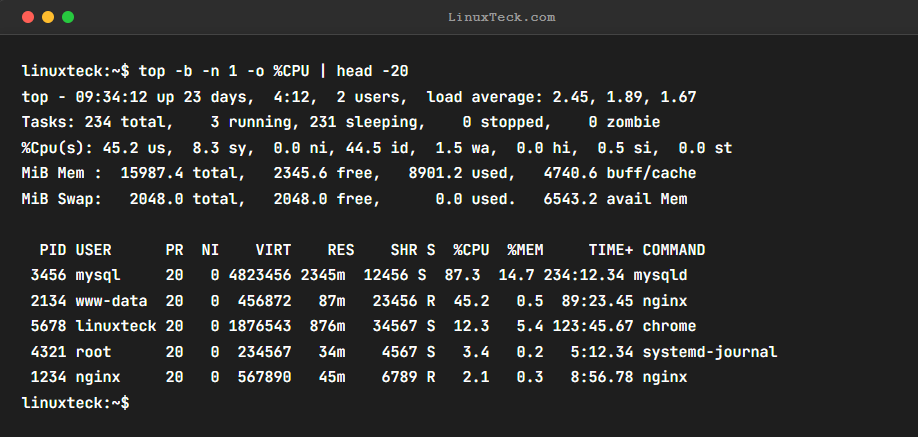Viewport: 918px width, 437px height.
Task: Click the RES column header
Action: point(341,250)
